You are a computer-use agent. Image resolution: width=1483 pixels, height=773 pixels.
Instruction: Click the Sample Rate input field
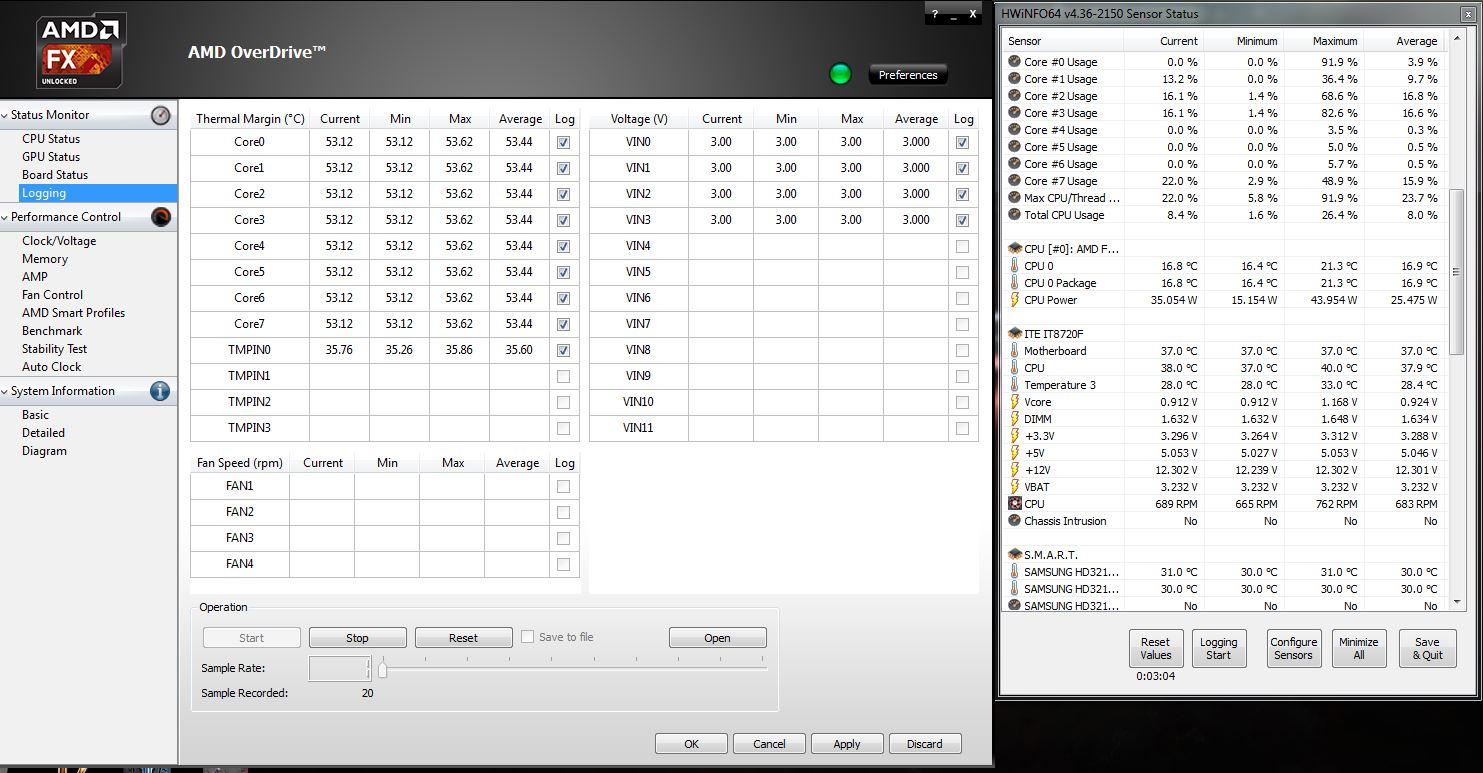[x=340, y=669]
